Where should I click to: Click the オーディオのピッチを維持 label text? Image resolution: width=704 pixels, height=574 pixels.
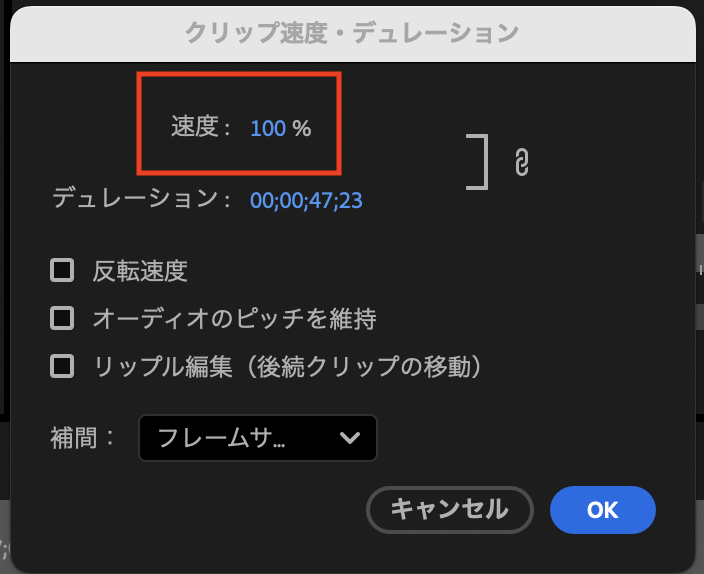(x=234, y=318)
